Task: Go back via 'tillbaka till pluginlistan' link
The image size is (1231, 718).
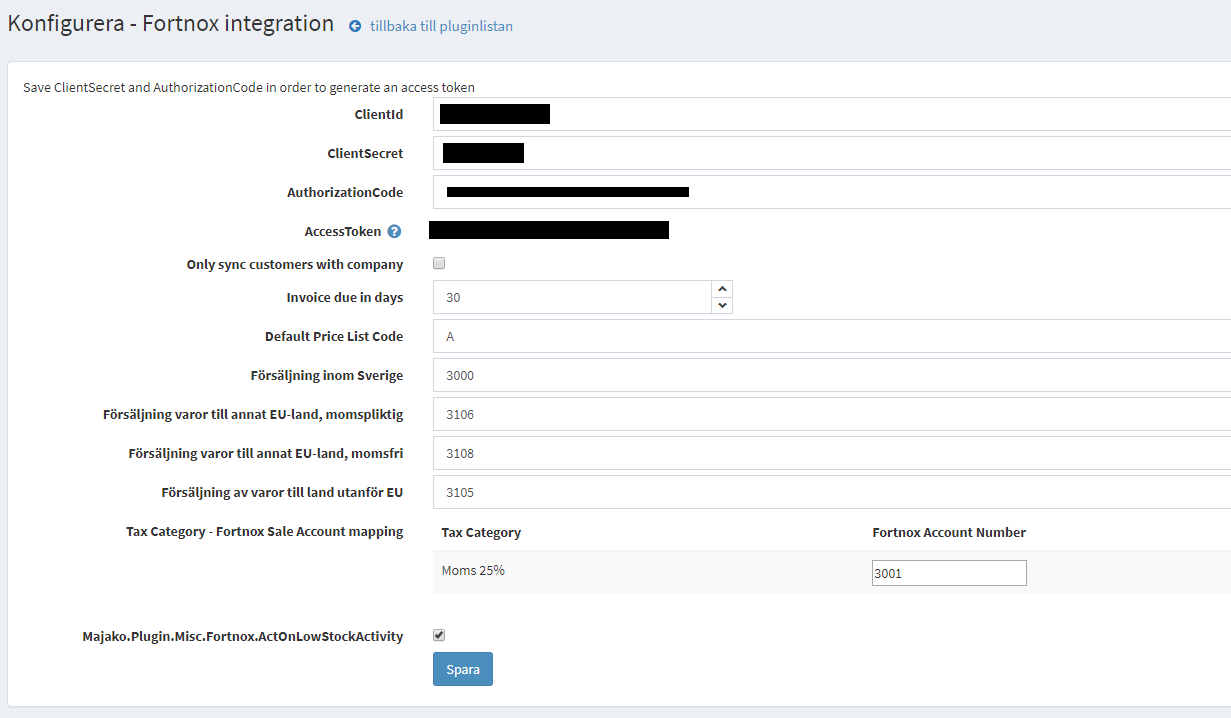Action: point(441,27)
